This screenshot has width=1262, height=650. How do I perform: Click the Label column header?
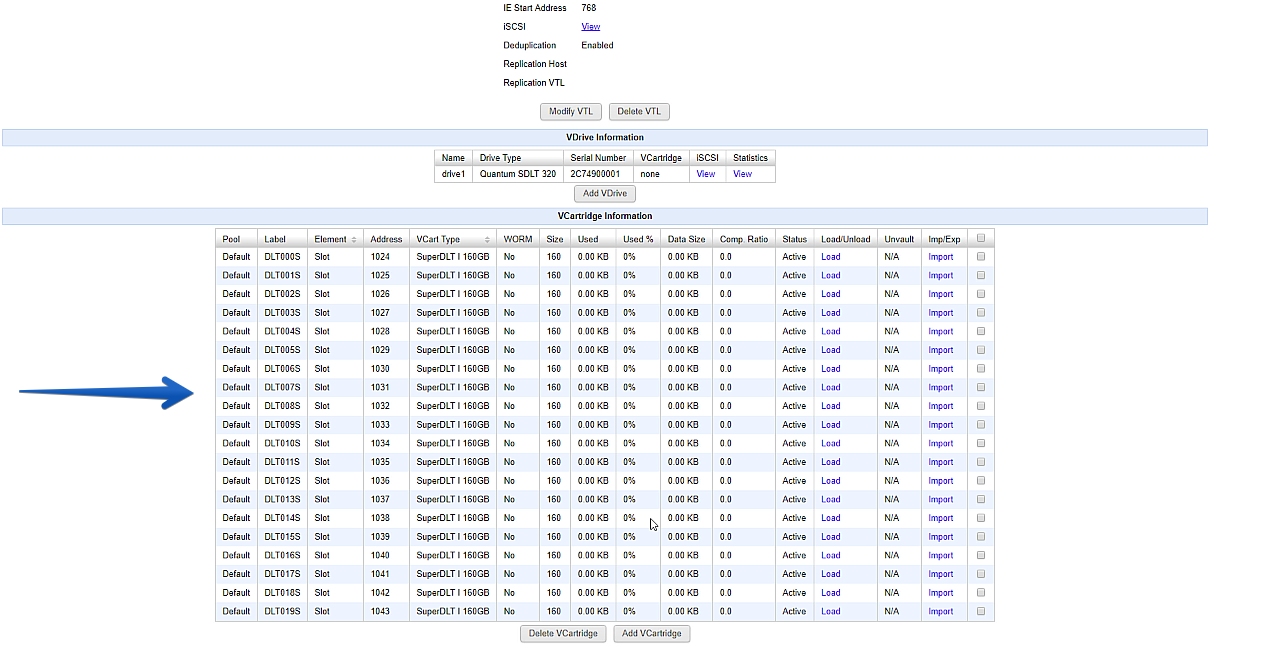coord(275,239)
